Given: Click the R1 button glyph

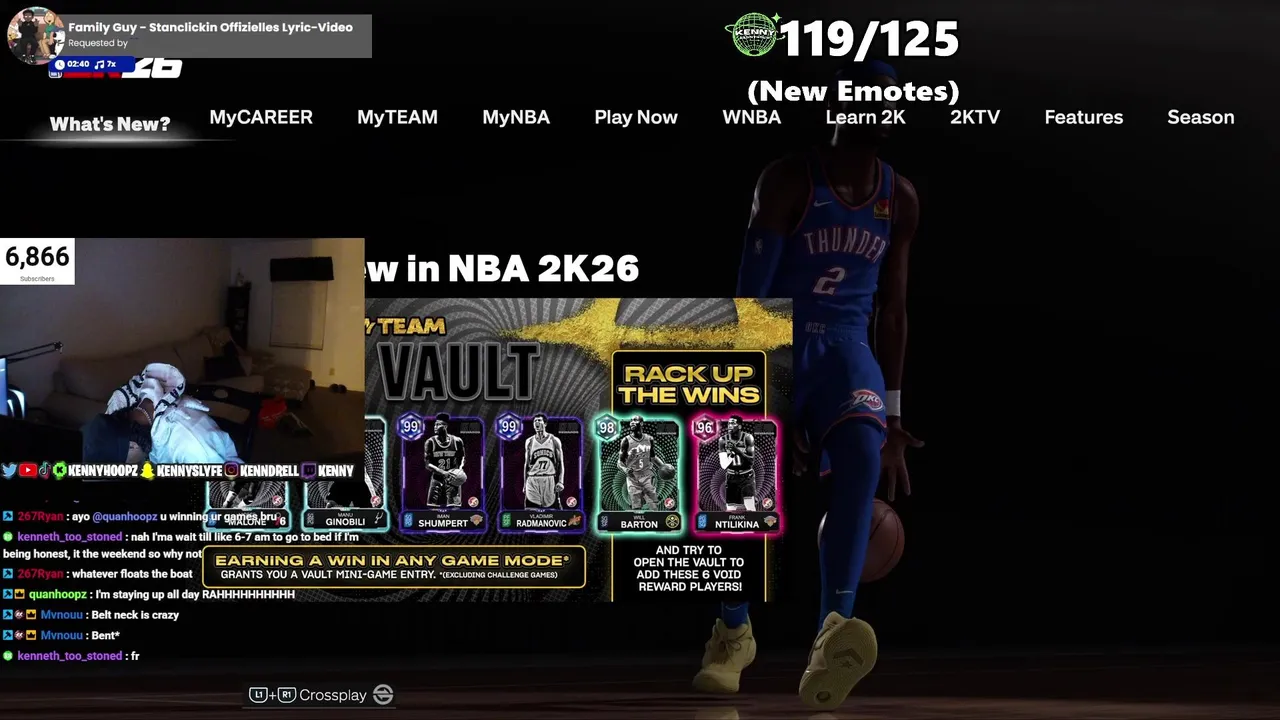Looking at the screenshot, I should (287, 694).
